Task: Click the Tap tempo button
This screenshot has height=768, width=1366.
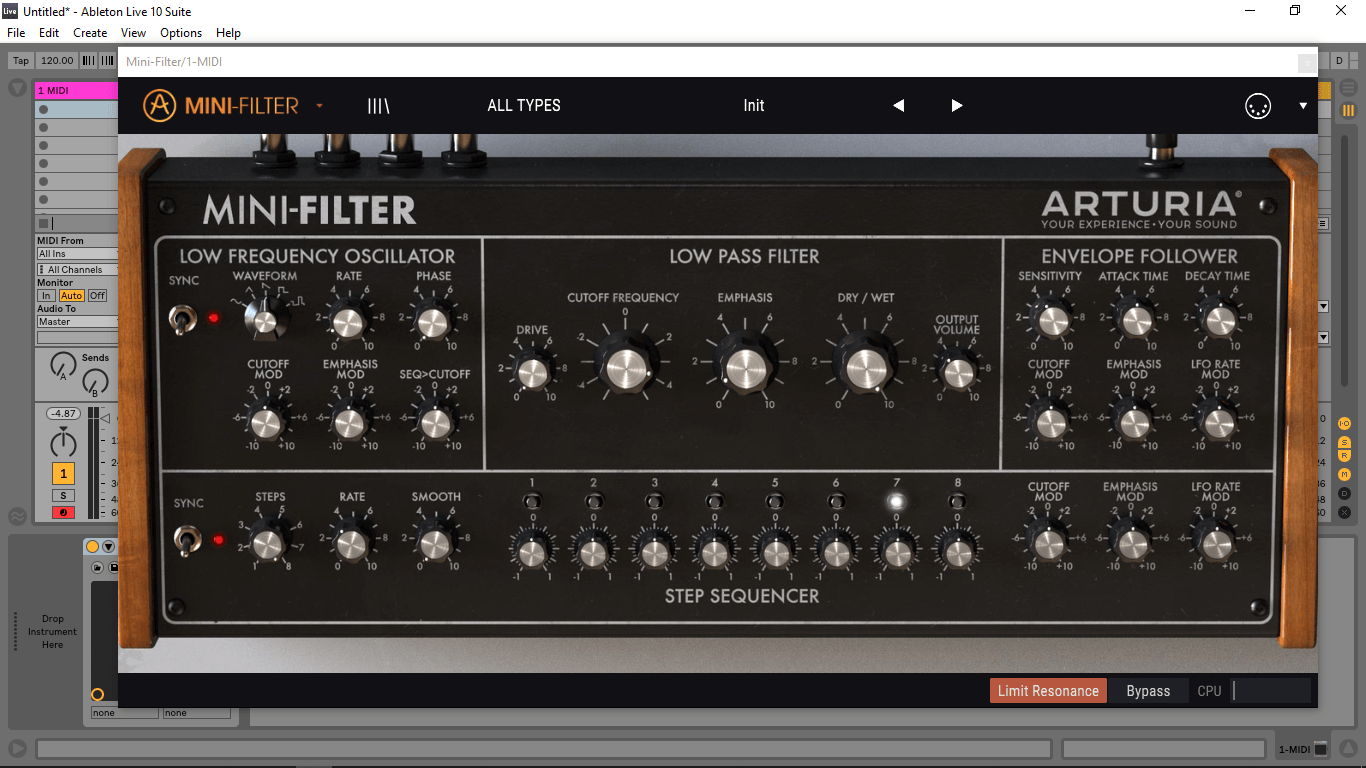Action: tap(21, 61)
